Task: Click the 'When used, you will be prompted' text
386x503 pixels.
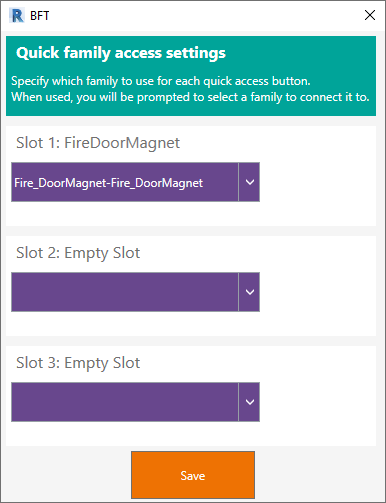Action: [190, 97]
